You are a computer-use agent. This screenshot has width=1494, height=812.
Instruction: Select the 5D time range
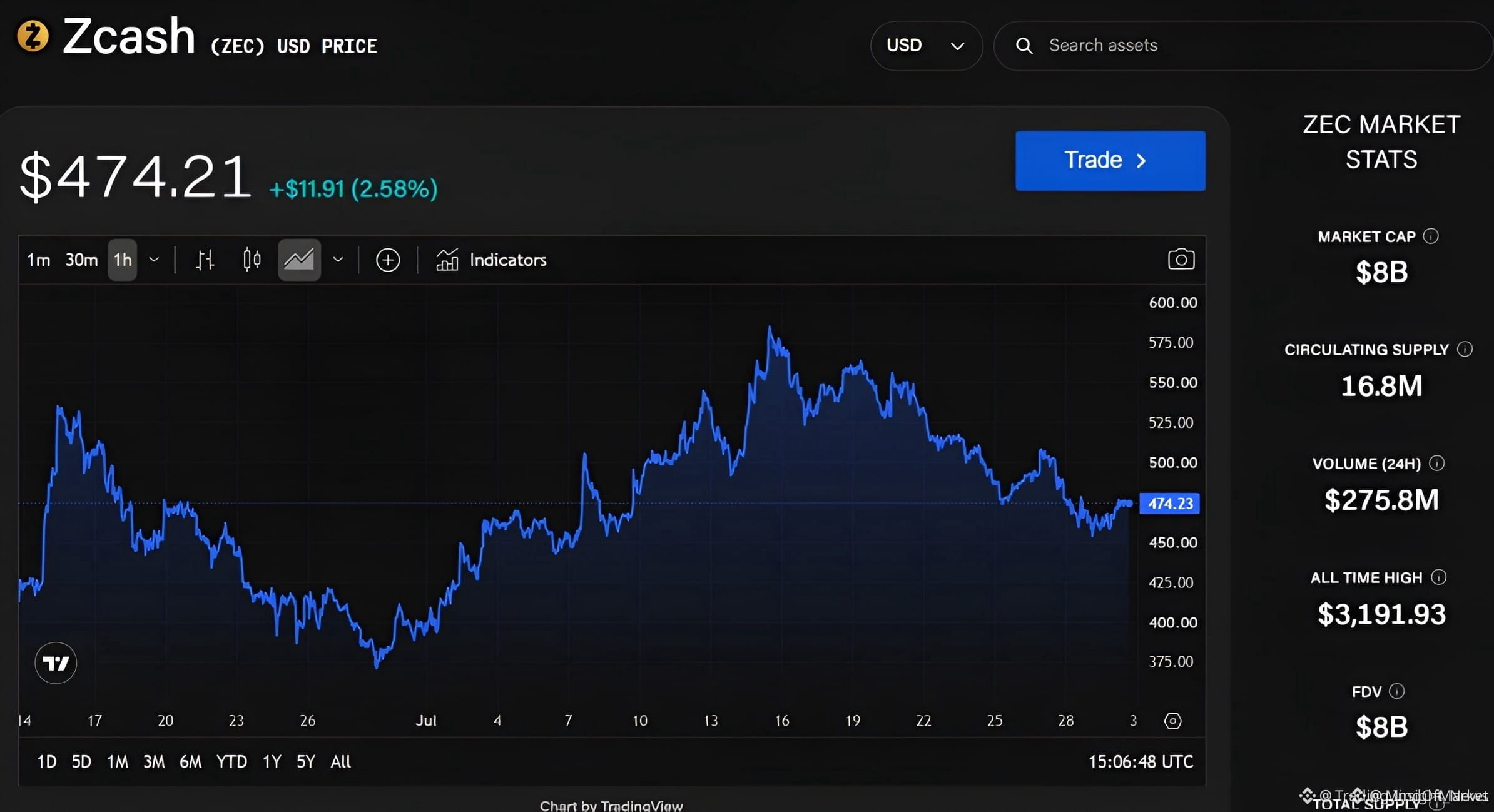pos(81,761)
